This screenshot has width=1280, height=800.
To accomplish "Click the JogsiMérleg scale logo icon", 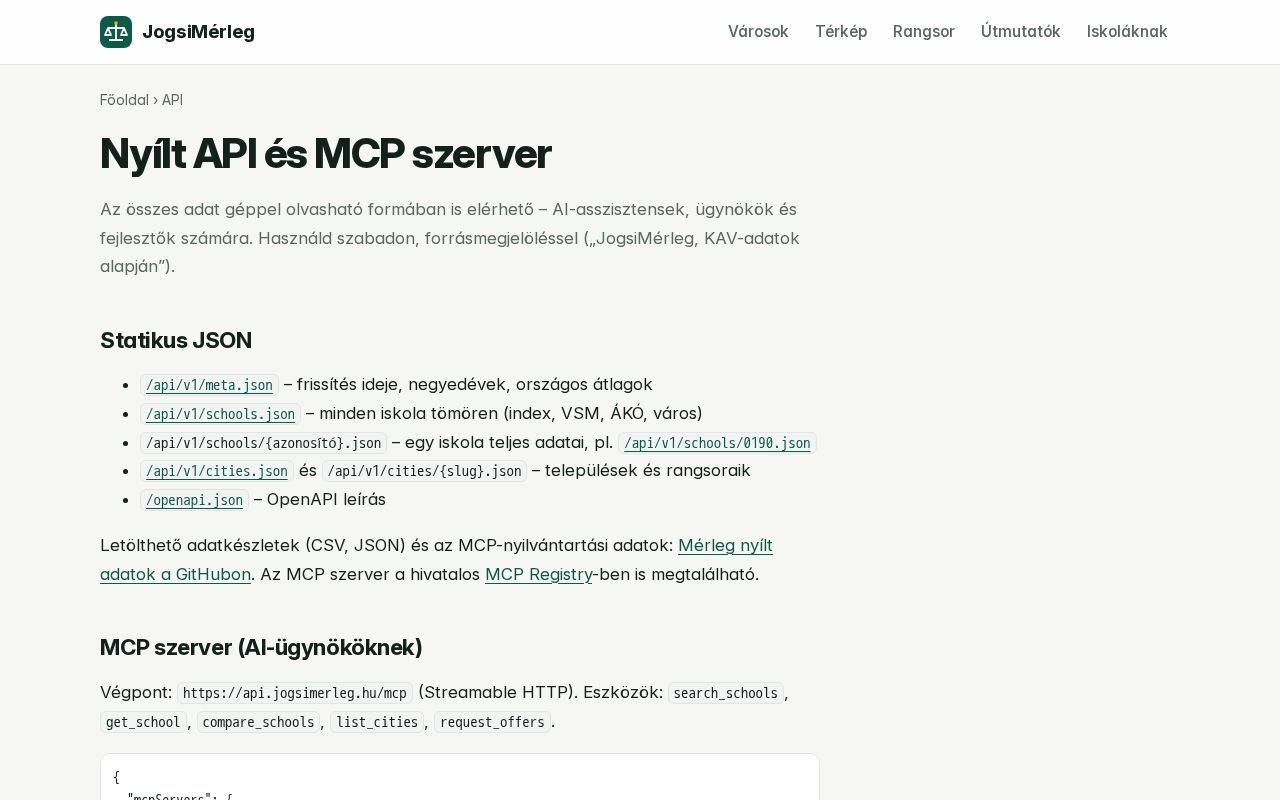I will [x=116, y=32].
